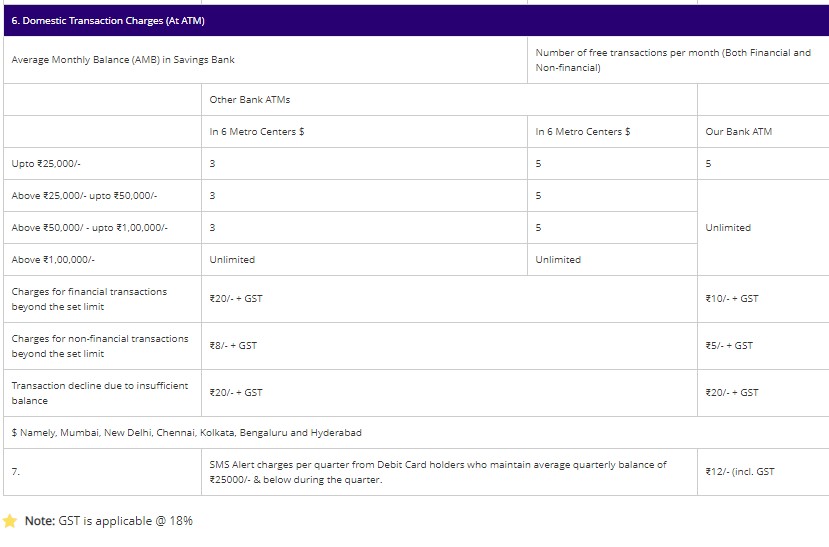Select the ₹5/- + GST charge cell

tap(729, 346)
